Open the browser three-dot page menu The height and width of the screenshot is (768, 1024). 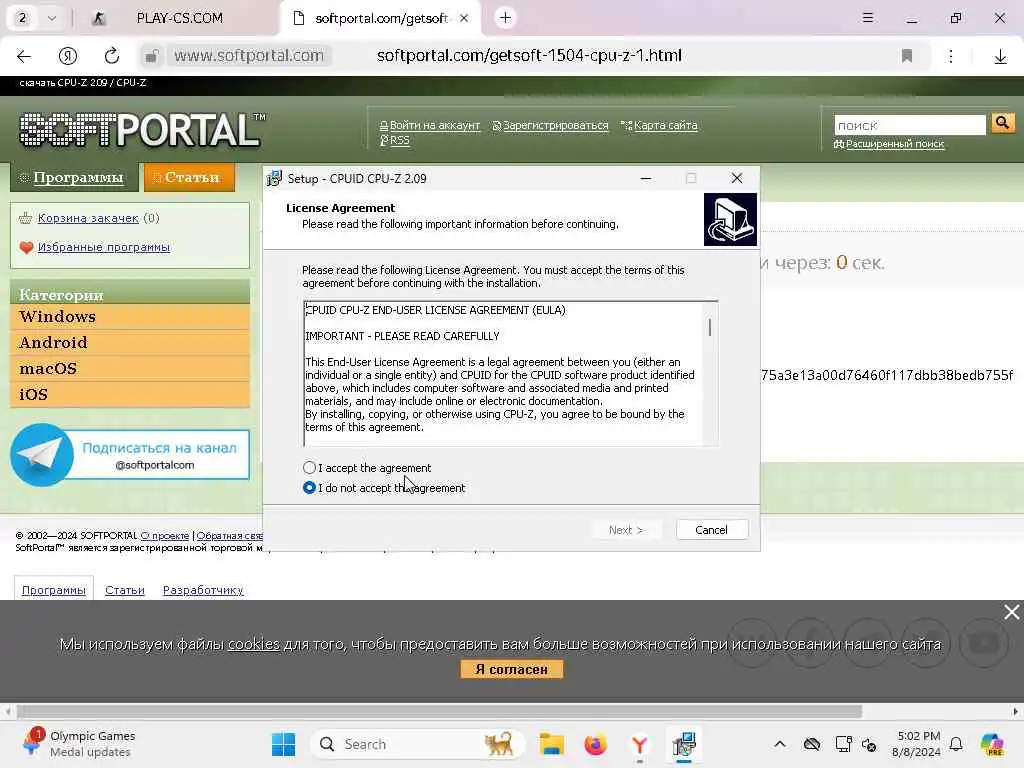click(951, 56)
